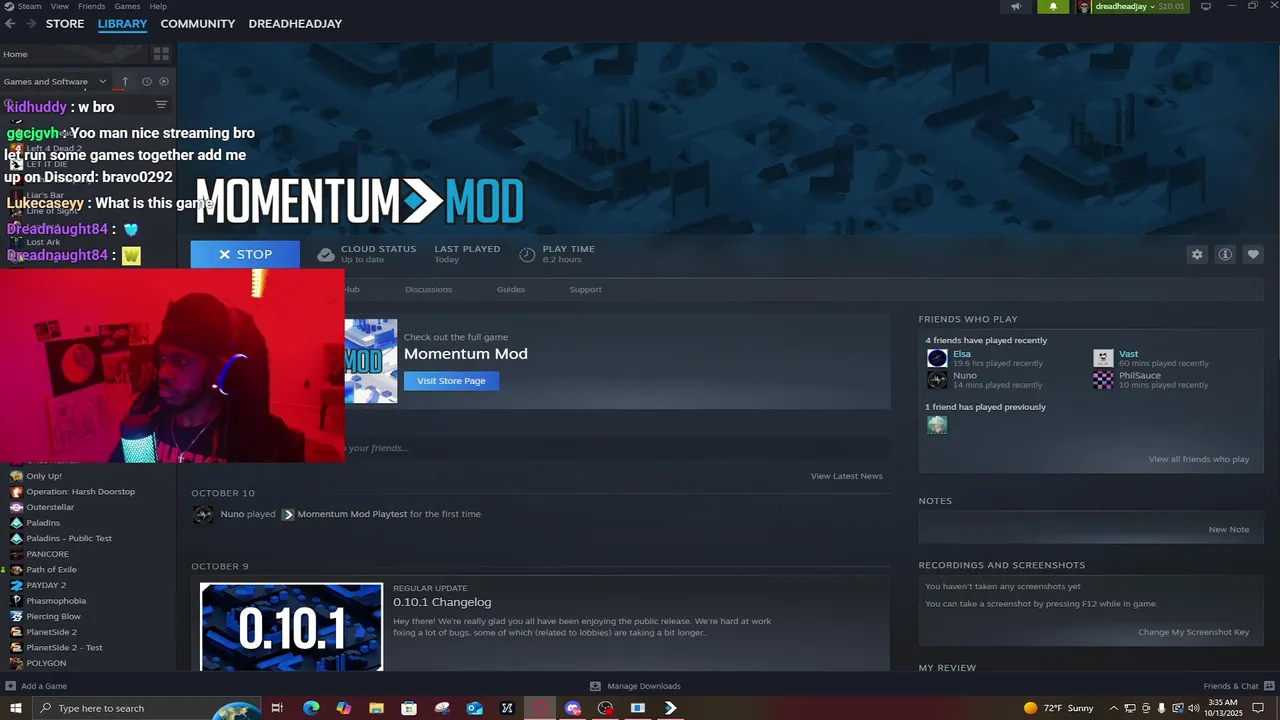The height and width of the screenshot is (720, 1280).
Task: Filter ready-to-play games icon
Action: click(164, 81)
